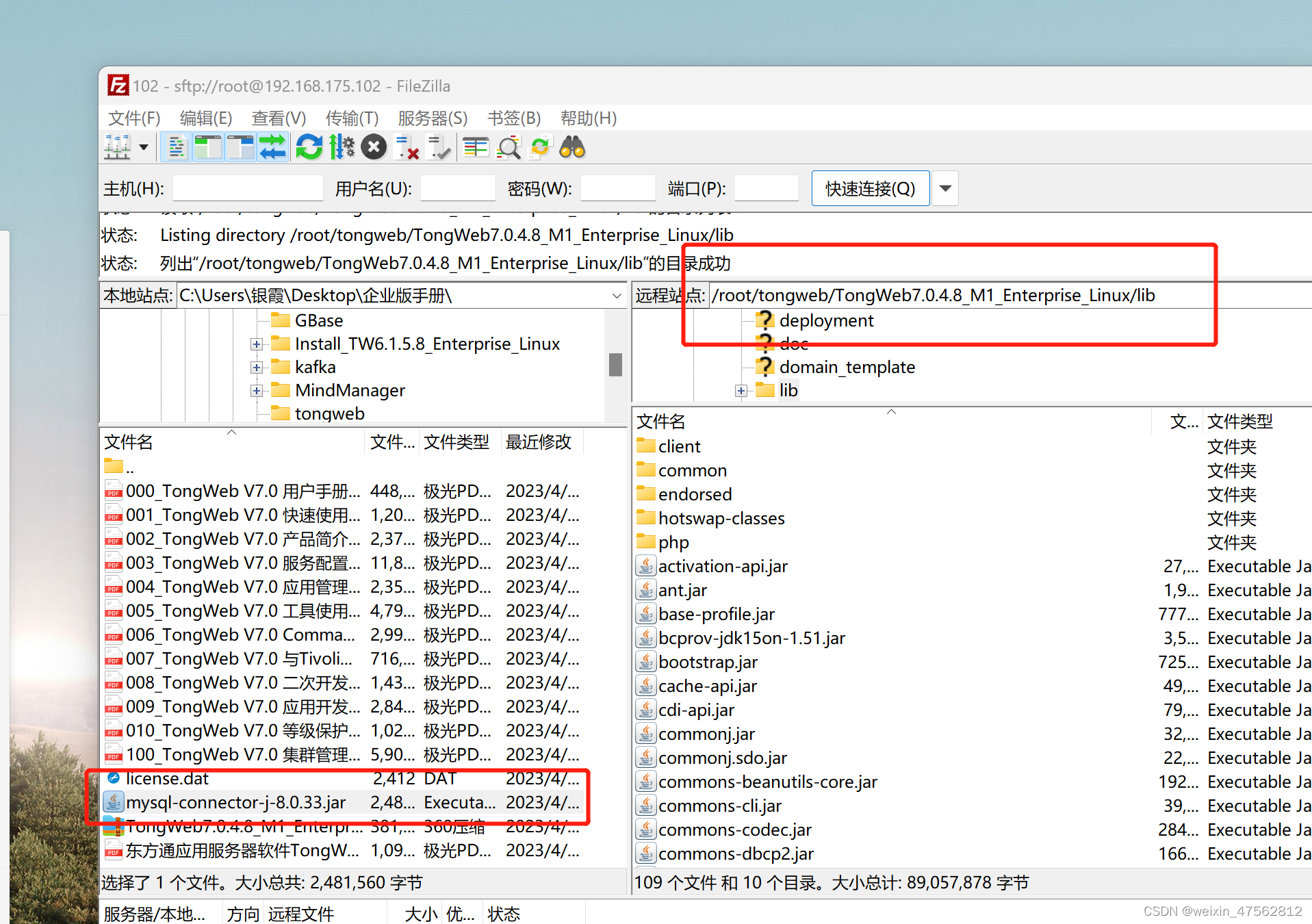Open the 帮助(H) menu
This screenshot has width=1312, height=924.
[589, 118]
